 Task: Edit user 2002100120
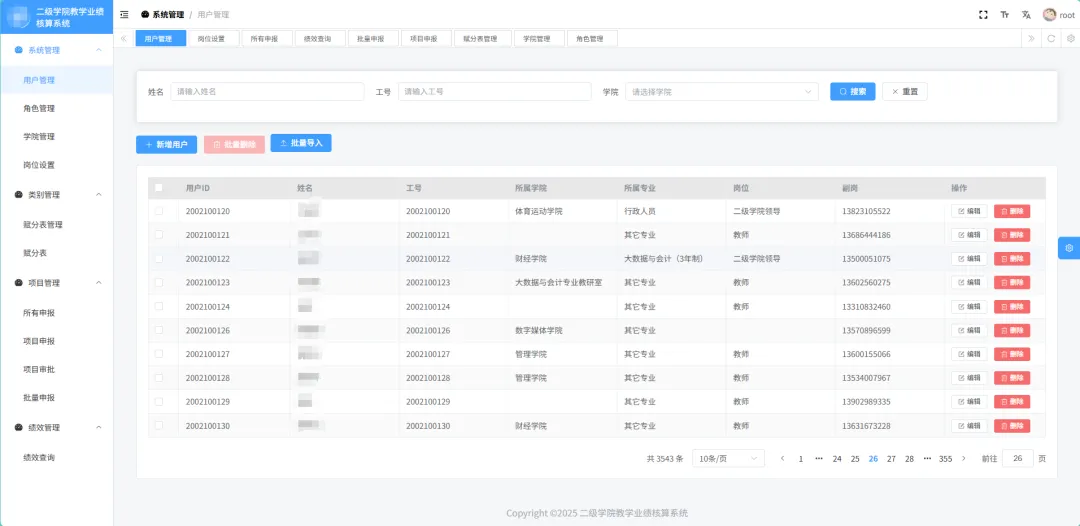coord(969,211)
